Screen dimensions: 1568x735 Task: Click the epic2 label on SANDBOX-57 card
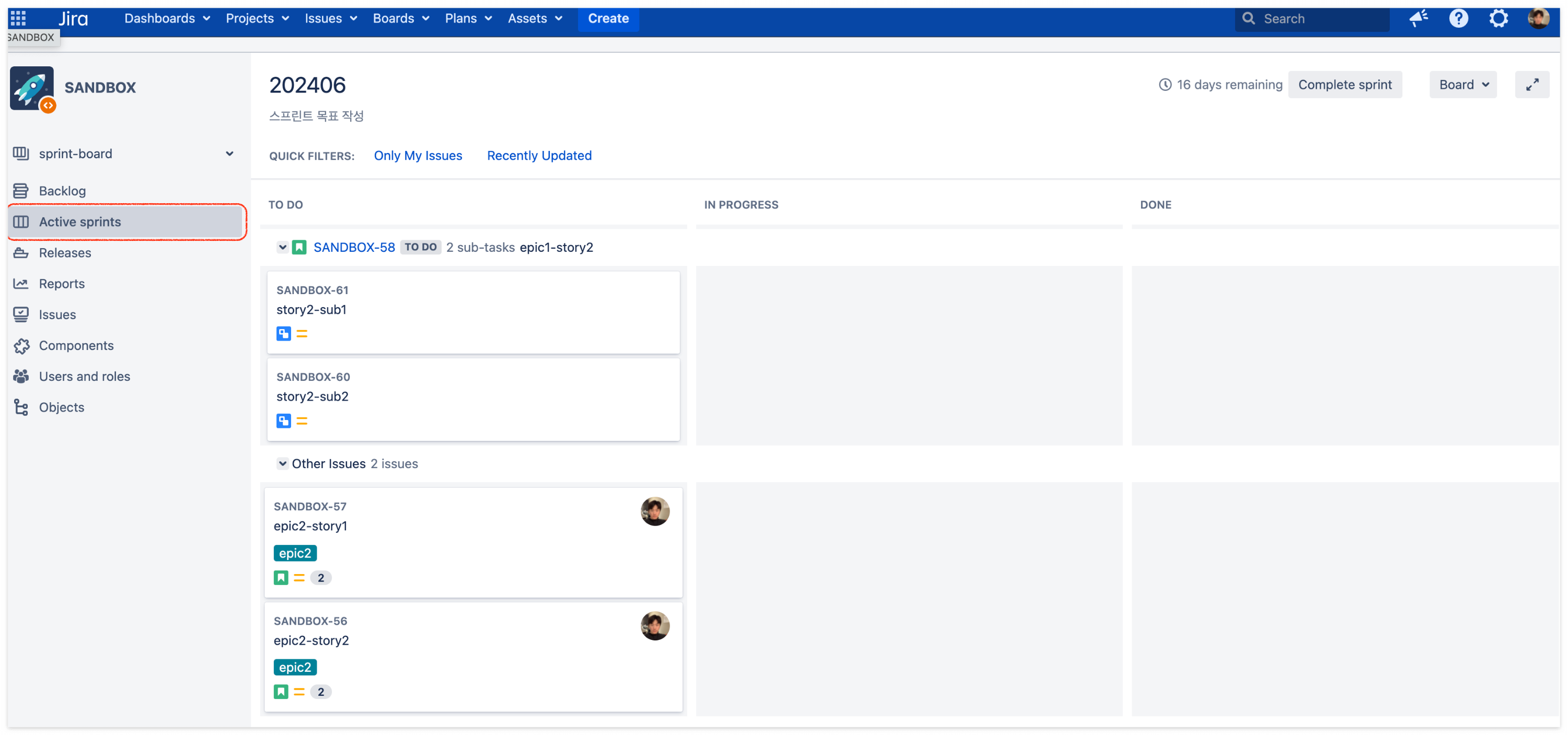point(295,553)
